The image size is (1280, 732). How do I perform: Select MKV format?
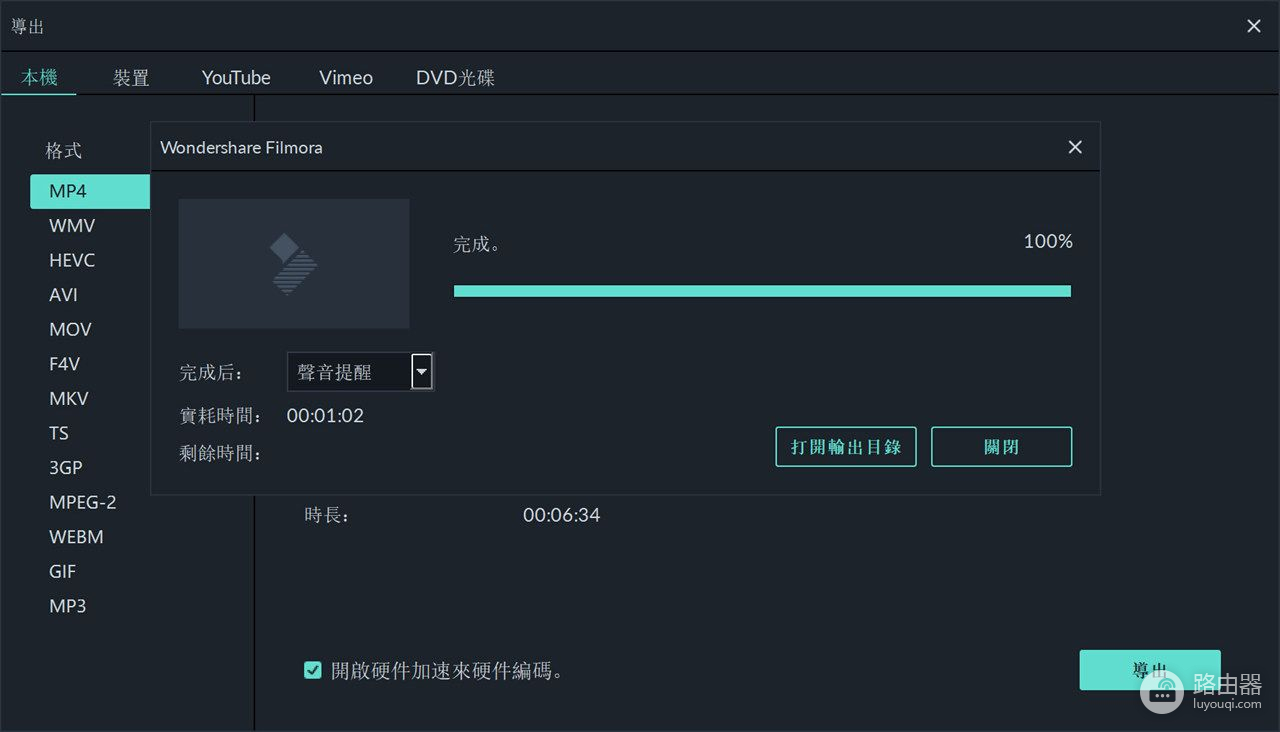click(x=69, y=398)
